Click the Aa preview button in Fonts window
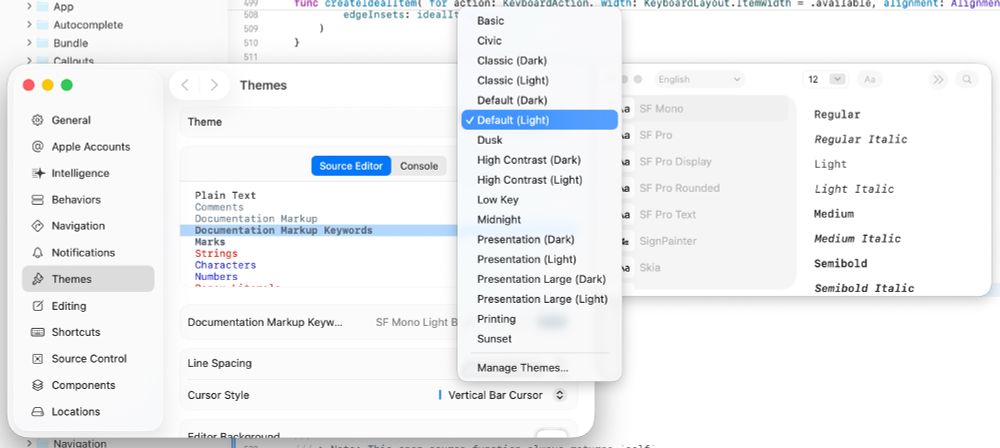This screenshot has width=1000, height=448. (869, 80)
